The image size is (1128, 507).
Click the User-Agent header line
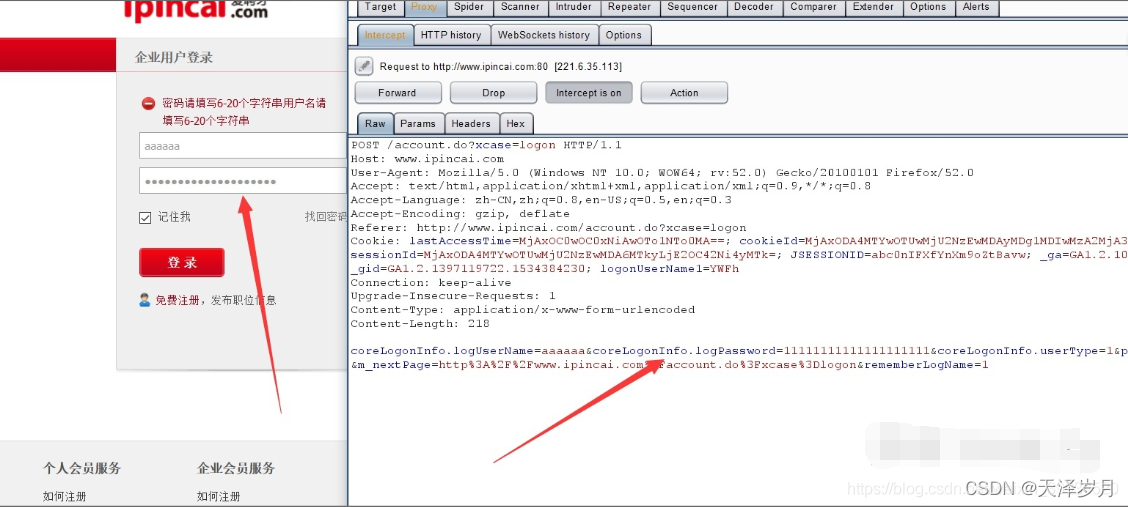tap(662, 173)
